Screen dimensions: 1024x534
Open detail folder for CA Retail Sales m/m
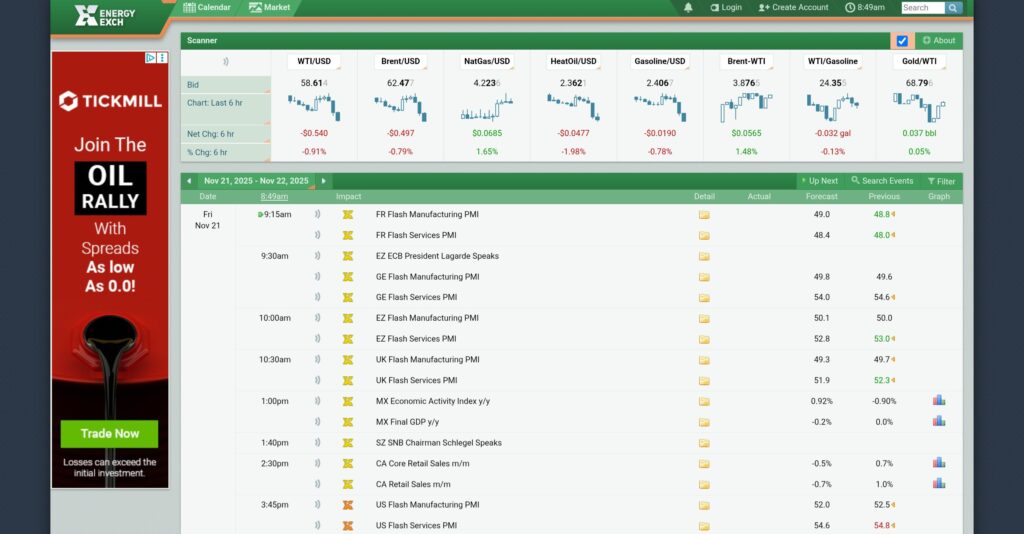click(704, 484)
